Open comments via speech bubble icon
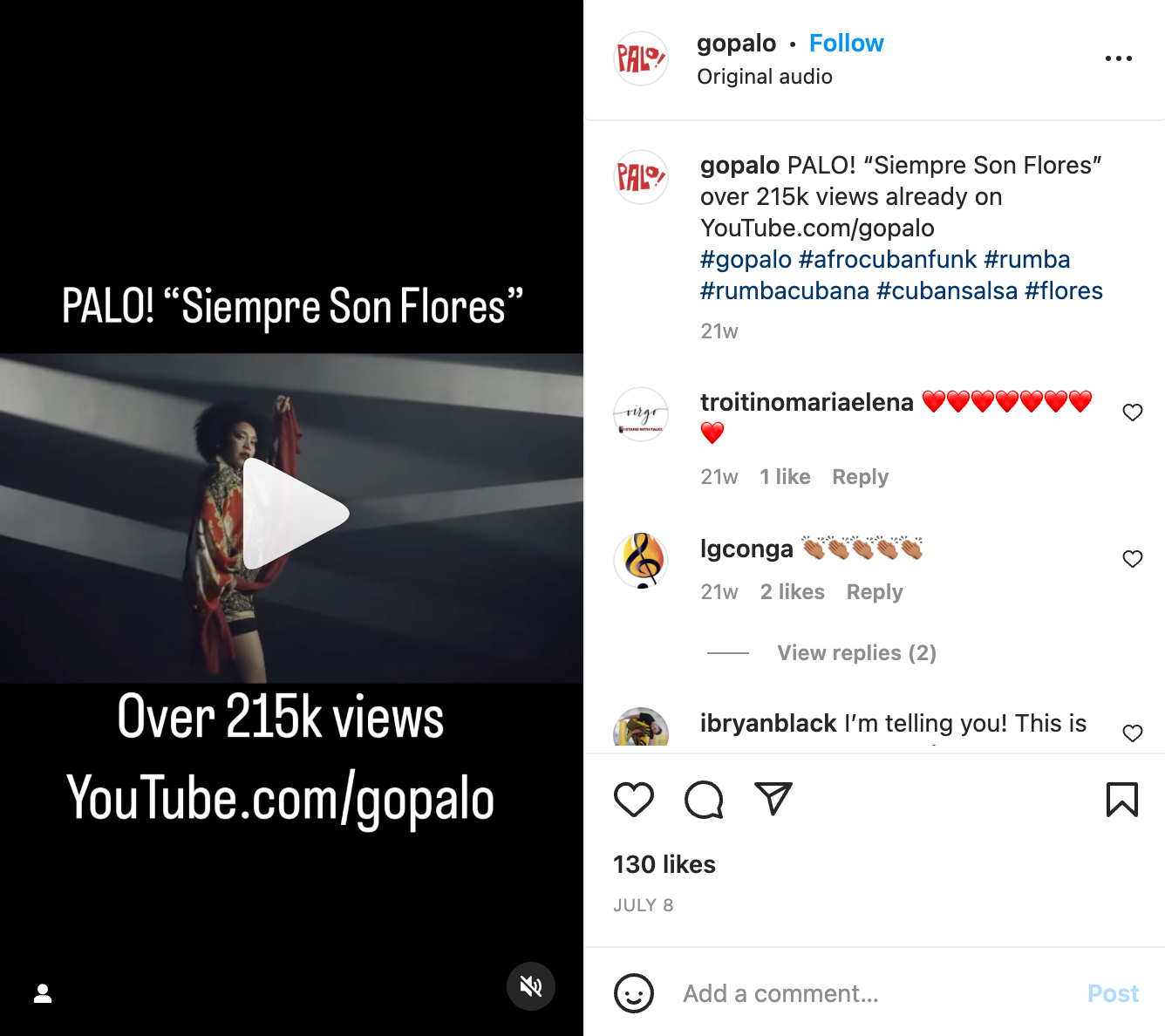The height and width of the screenshot is (1036, 1165). click(x=704, y=800)
